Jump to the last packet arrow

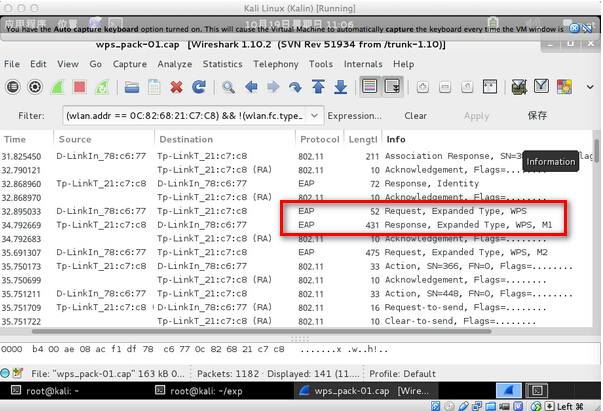(340, 87)
